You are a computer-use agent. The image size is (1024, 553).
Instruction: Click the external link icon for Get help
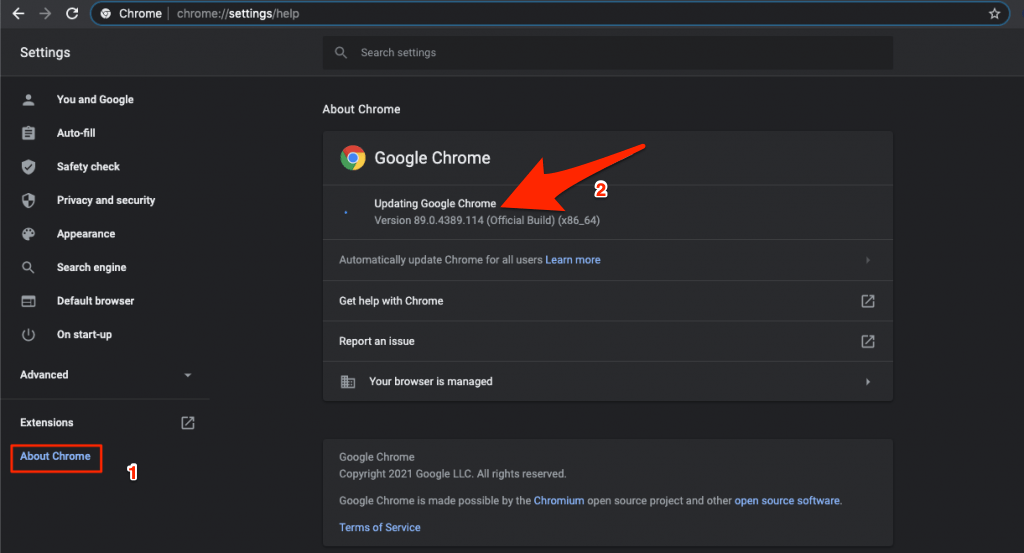[867, 301]
